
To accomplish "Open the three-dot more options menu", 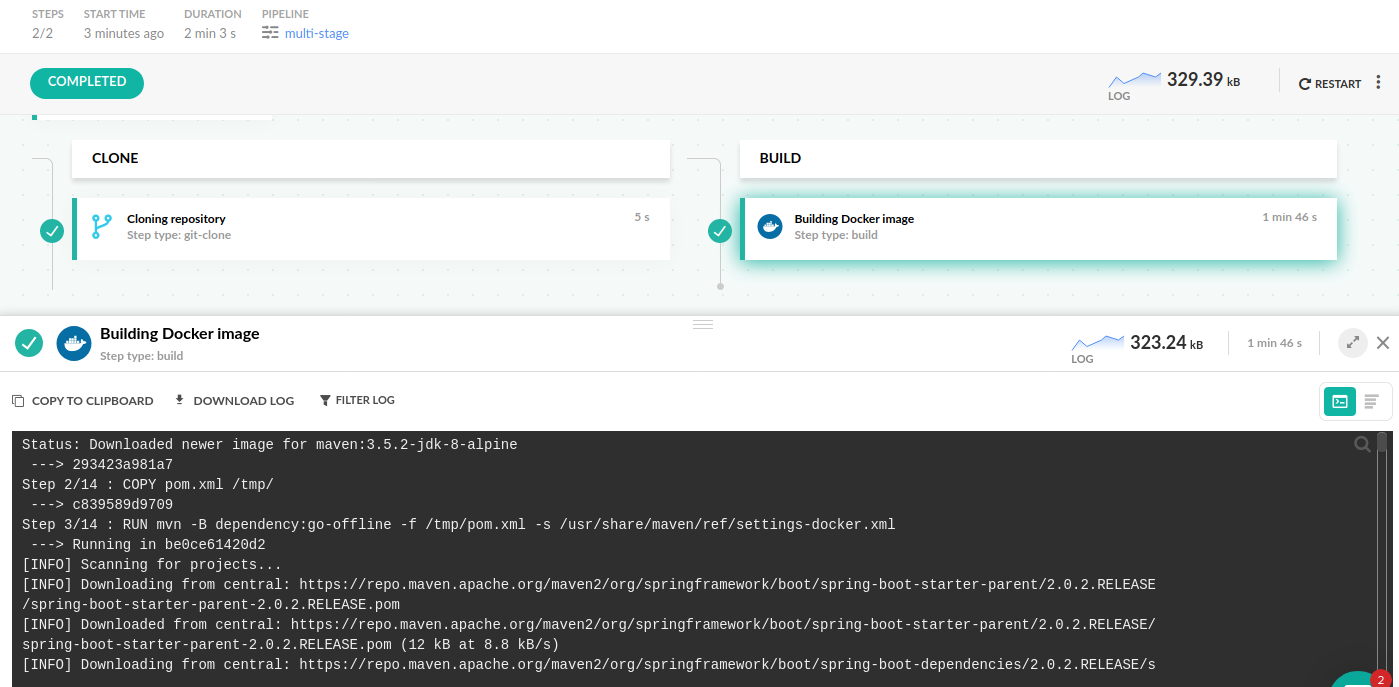I will pyautogui.click(x=1378, y=83).
